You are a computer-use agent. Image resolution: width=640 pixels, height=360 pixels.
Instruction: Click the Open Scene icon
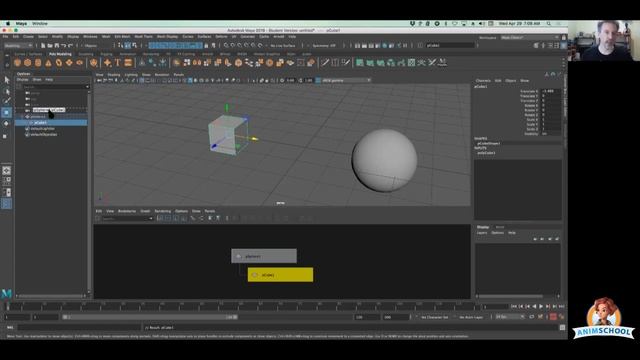coord(50,46)
